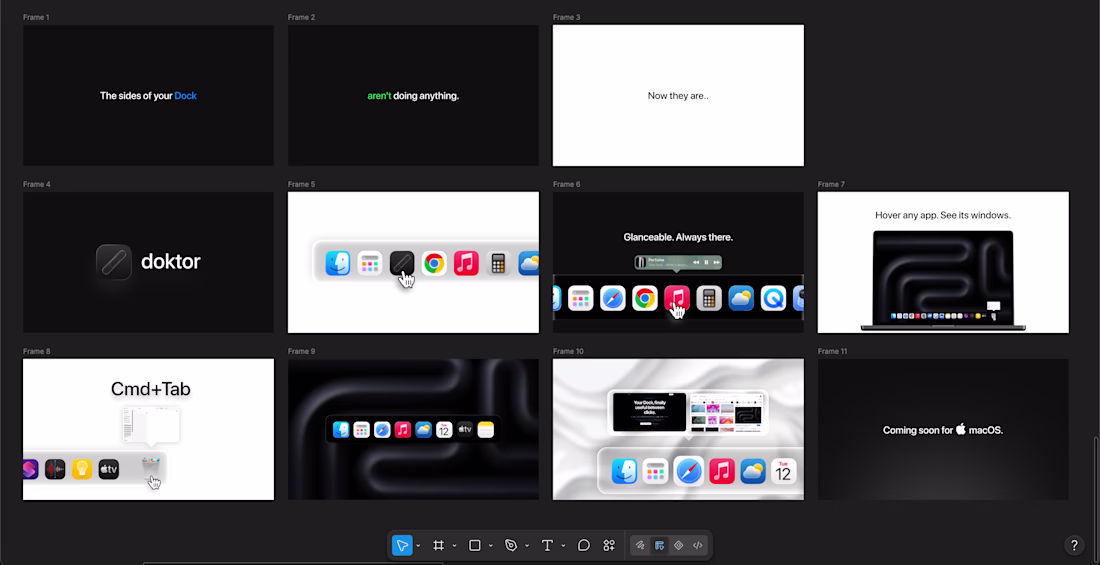Open shape tools dropdown arrow
This screenshot has height=565, width=1100.
click(490, 546)
